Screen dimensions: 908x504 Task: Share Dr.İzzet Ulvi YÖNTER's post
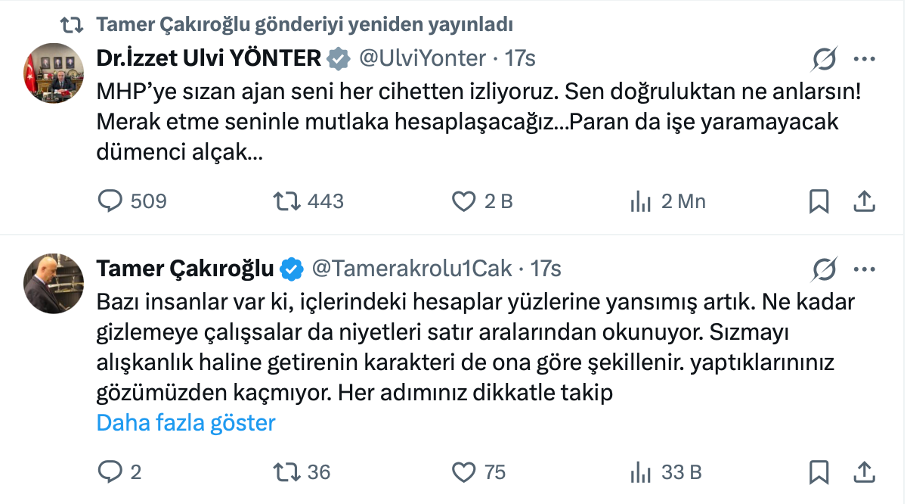(865, 201)
